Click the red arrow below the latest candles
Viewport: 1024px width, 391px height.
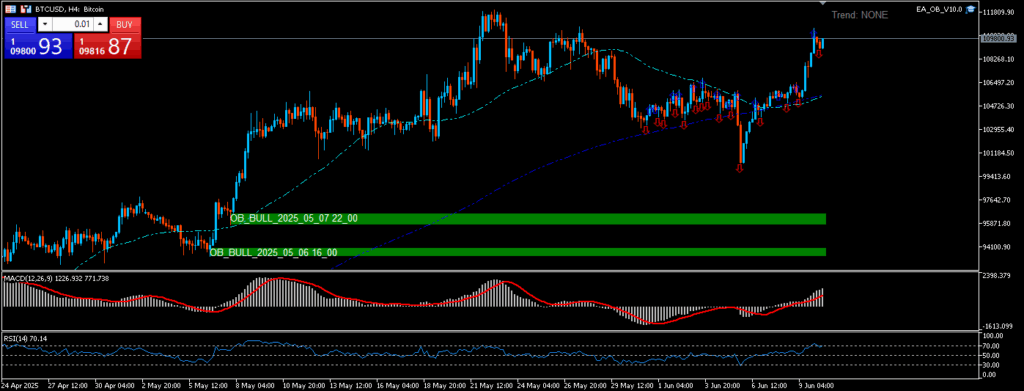click(818, 53)
